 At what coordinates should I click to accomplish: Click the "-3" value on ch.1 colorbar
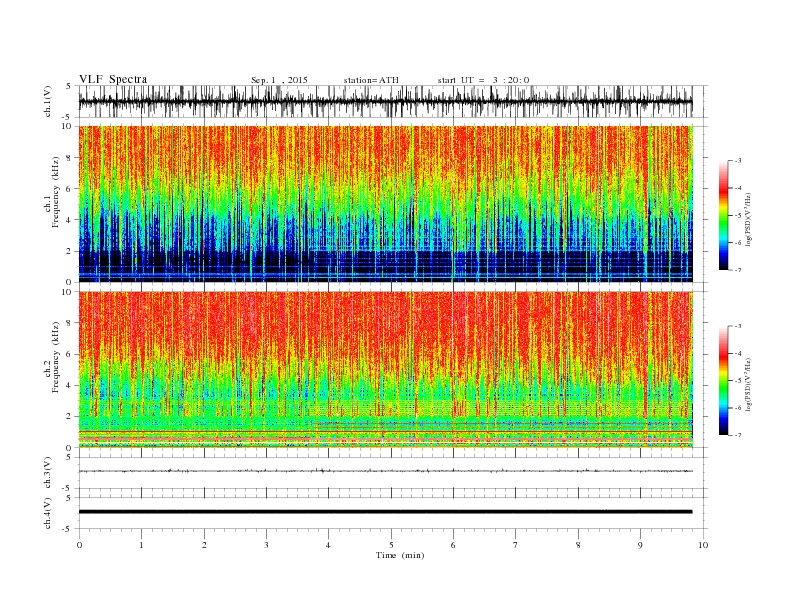737,161
